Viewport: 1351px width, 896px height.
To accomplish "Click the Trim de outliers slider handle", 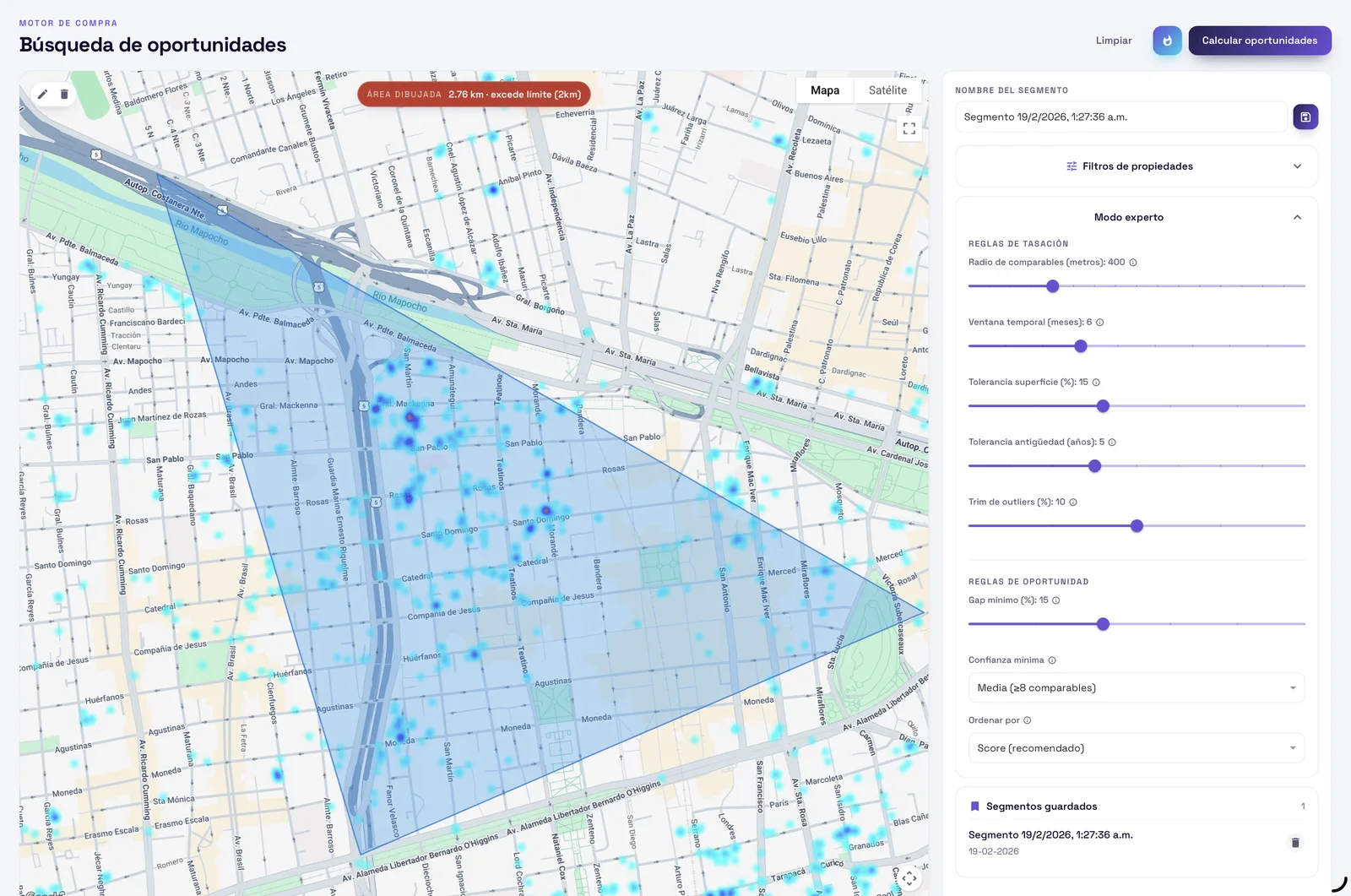I will [x=1137, y=526].
